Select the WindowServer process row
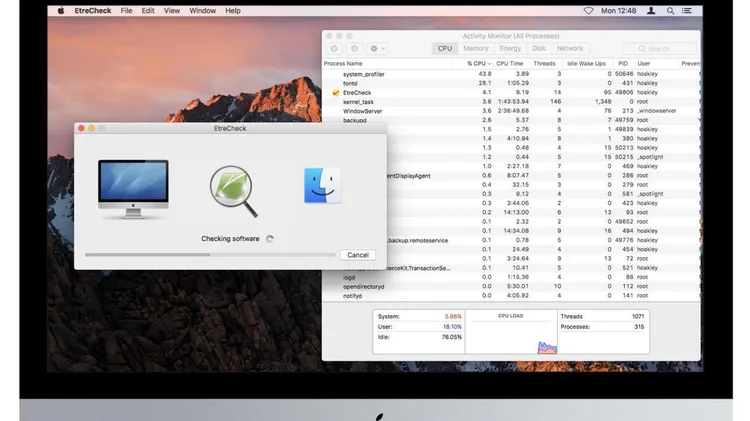Viewport: 750px width, 421px height. [x=511, y=111]
